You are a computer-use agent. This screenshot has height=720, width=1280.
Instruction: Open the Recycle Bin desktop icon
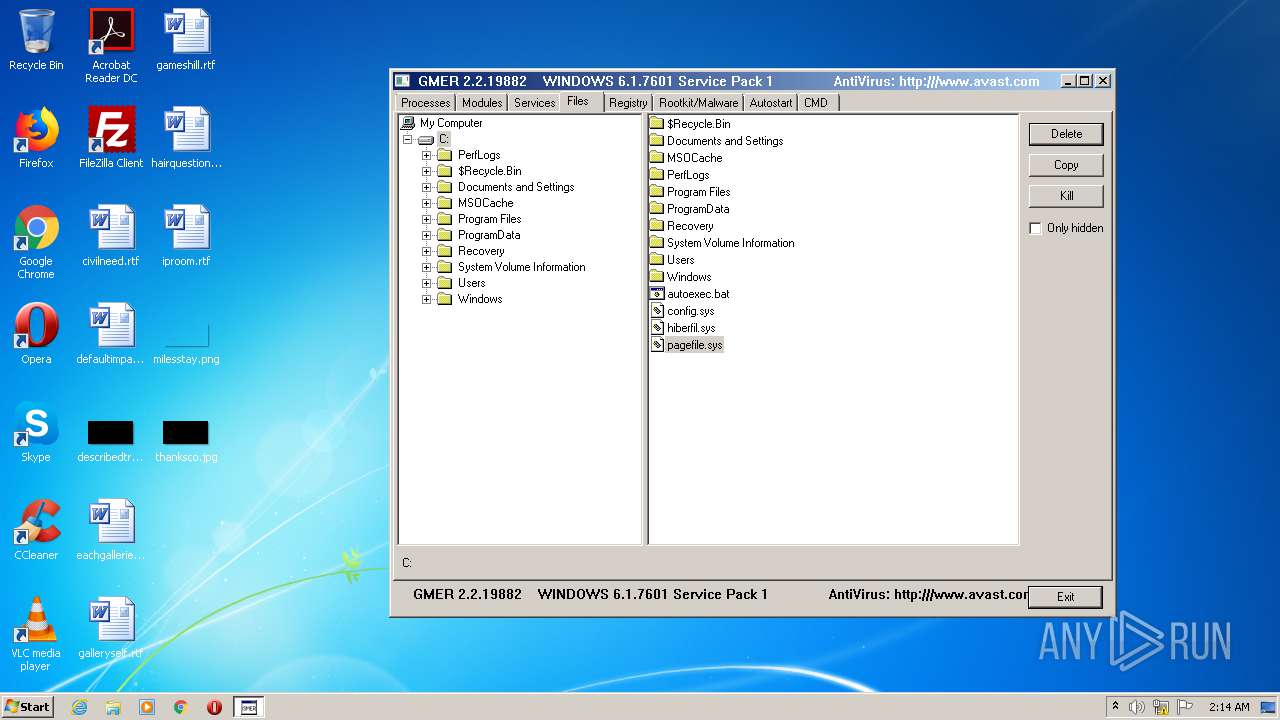coord(36,40)
